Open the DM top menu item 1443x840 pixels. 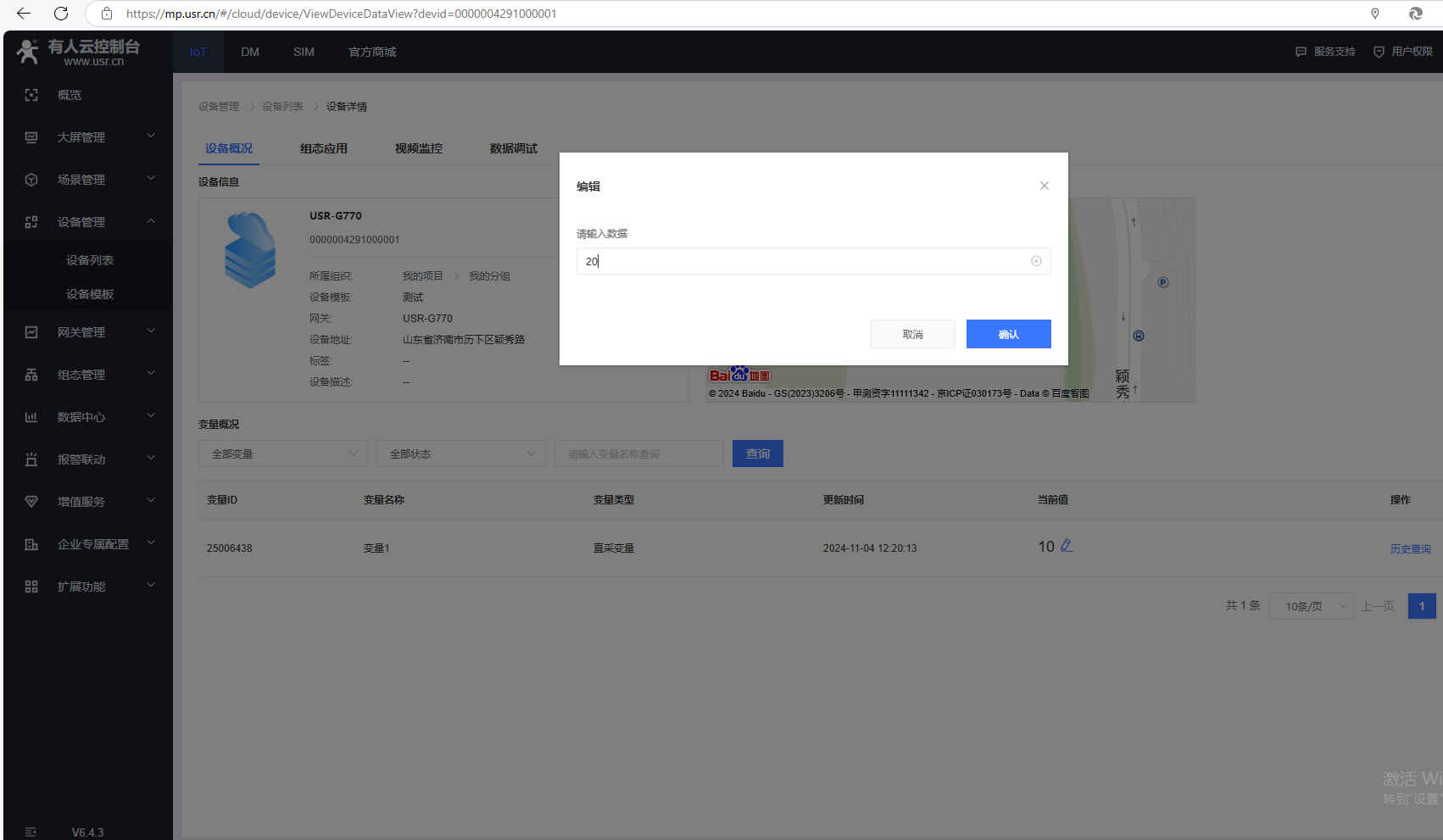click(x=250, y=52)
